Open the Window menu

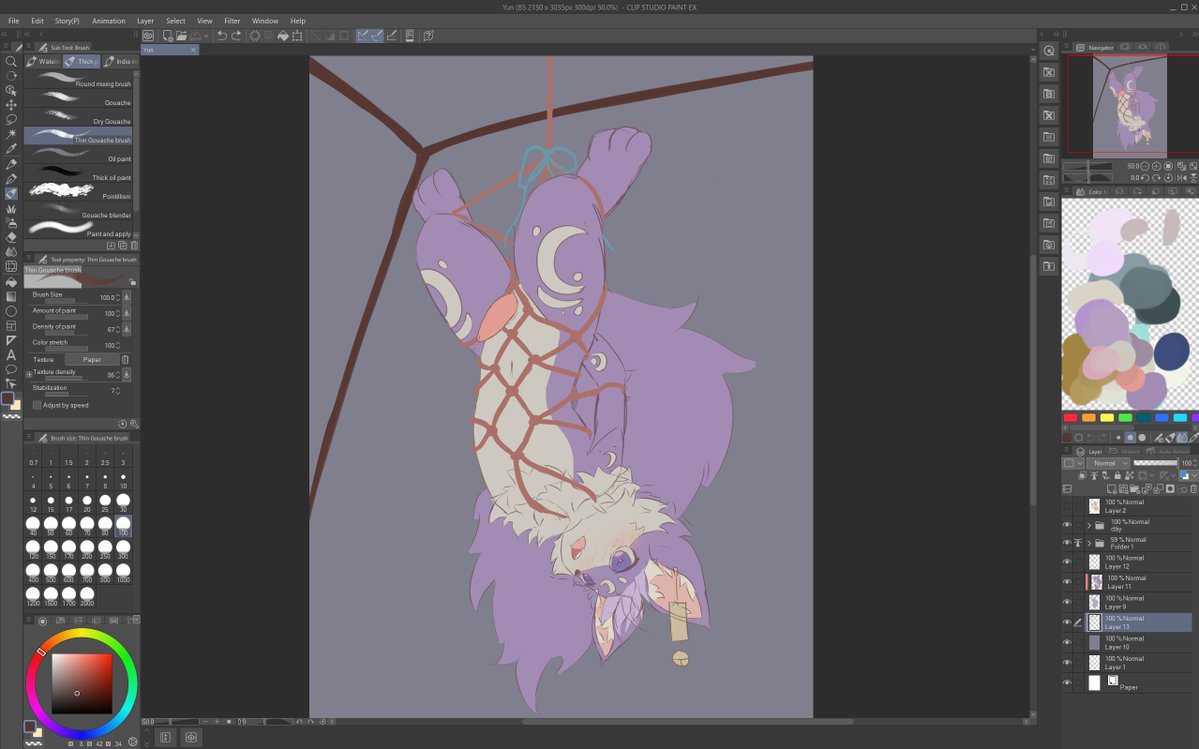(x=265, y=21)
